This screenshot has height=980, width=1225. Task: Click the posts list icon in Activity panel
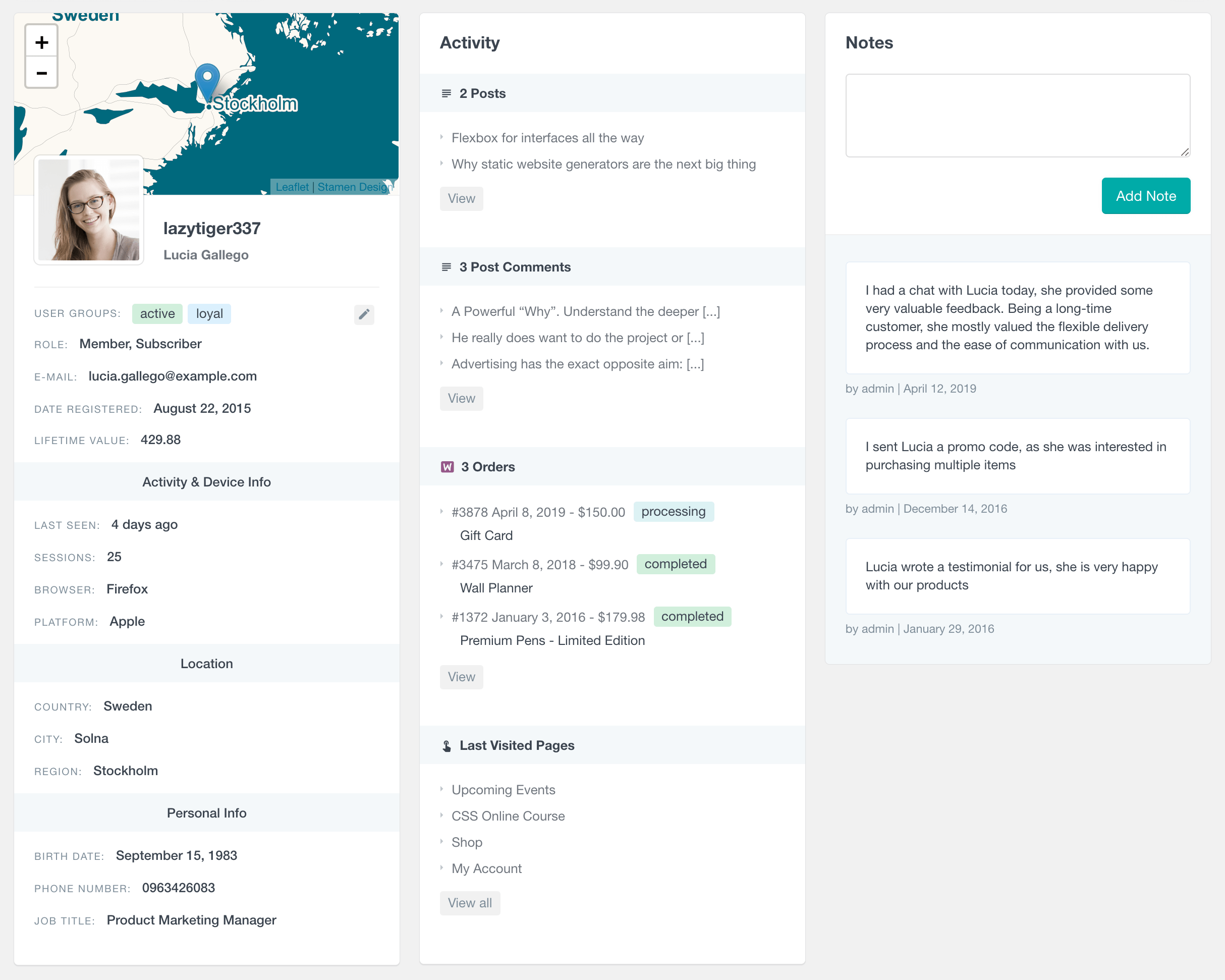pos(447,93)
